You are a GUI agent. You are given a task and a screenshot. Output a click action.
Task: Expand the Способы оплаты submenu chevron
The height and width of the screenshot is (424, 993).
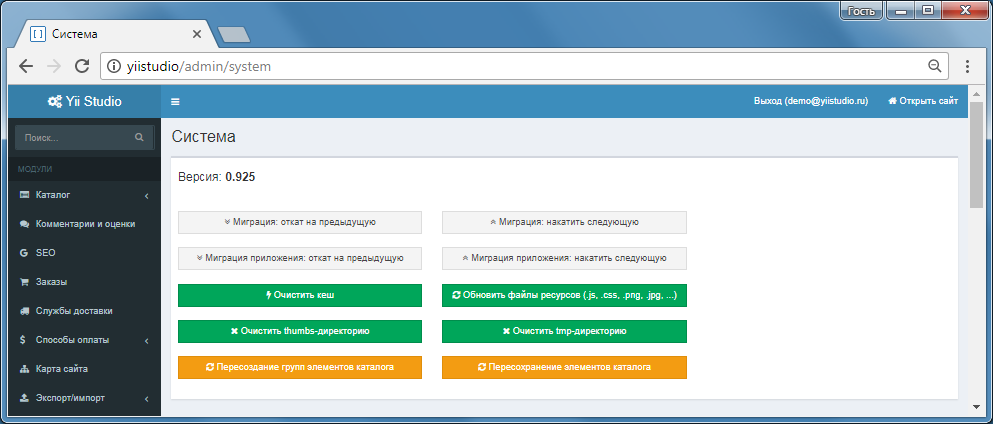146,340
